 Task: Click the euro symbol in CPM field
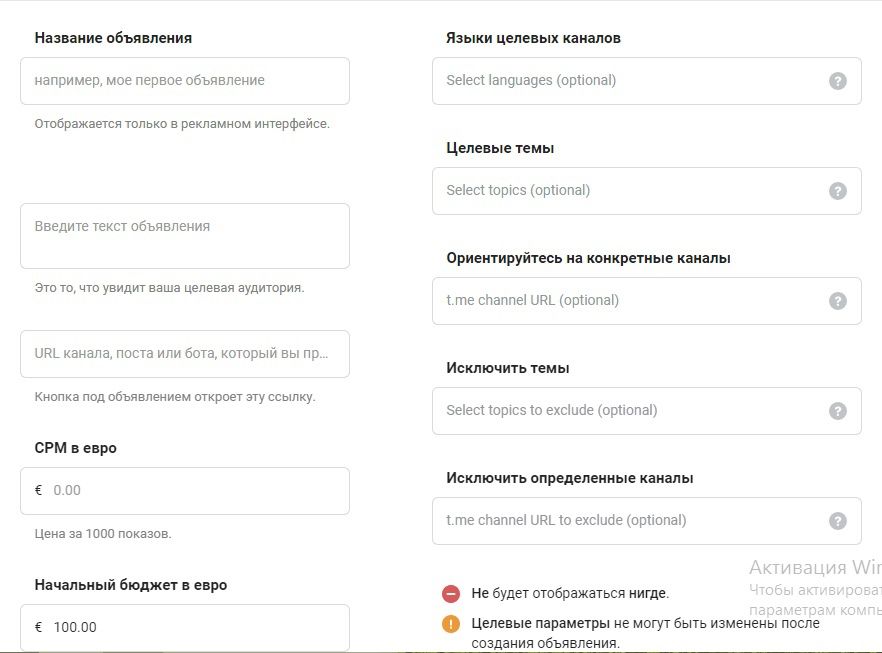38,491
